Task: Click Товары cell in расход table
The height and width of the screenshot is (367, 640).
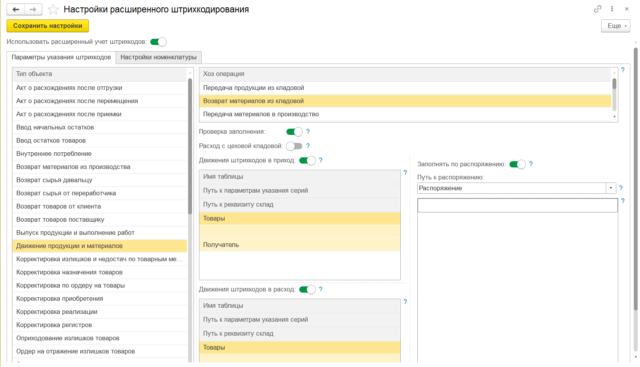Action: [x=300, y=347]
